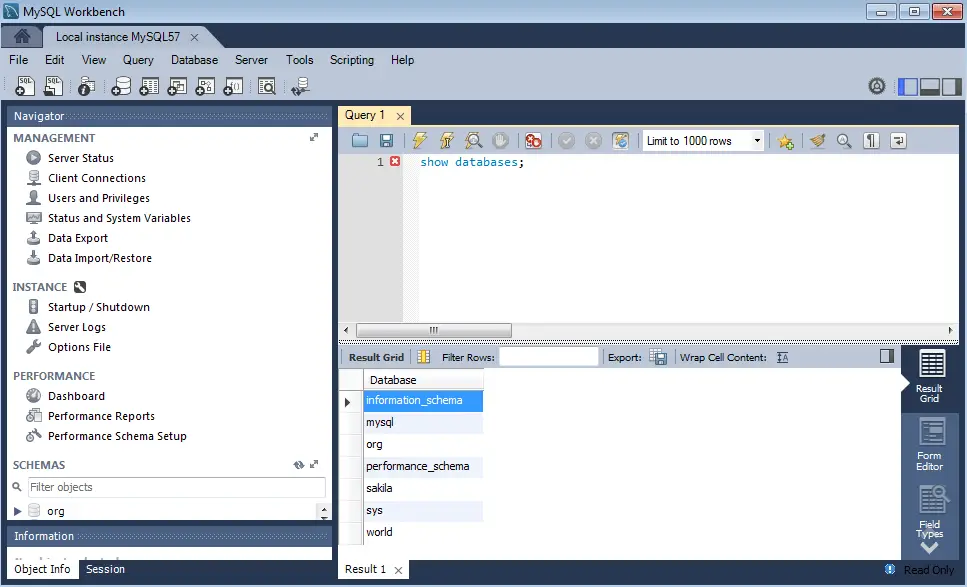This screenshot has width=967, height=587.
Task: Click the Create New Schema toolbar icon
Action: (x=120, y=86)
